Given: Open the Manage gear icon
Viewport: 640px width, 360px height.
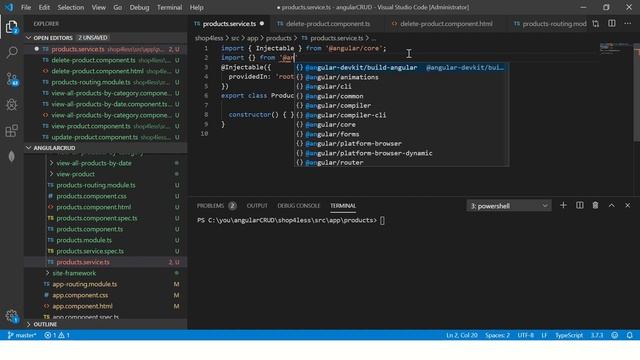Looking at the screenshot, I should click(12, 316).
